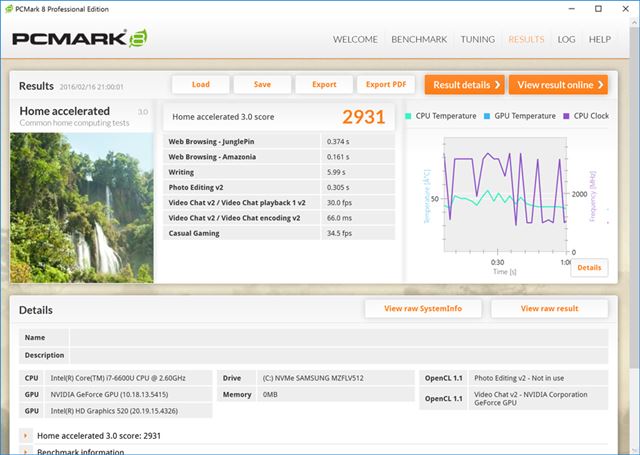This screenshot has height=455, width=640.
Task: Click the Intel Core i7-6600U CPU text
Action: [x=118, y=378]
